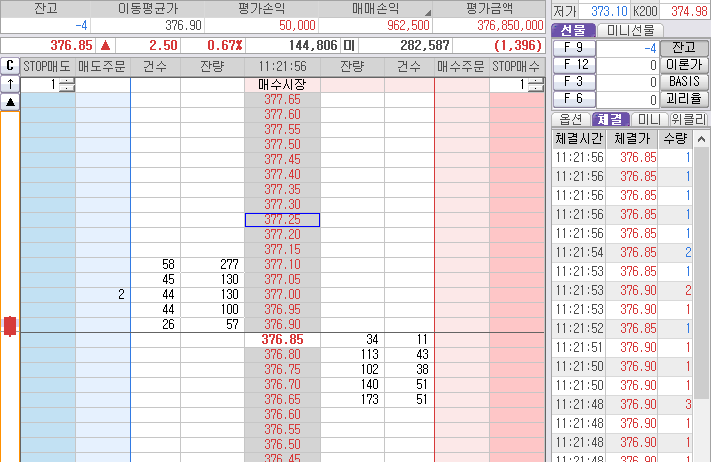This screenshot has width=711, height=462.
Task: Click the 11:21:56 time header
Action: pyautogui.click(x=282, y=67)
